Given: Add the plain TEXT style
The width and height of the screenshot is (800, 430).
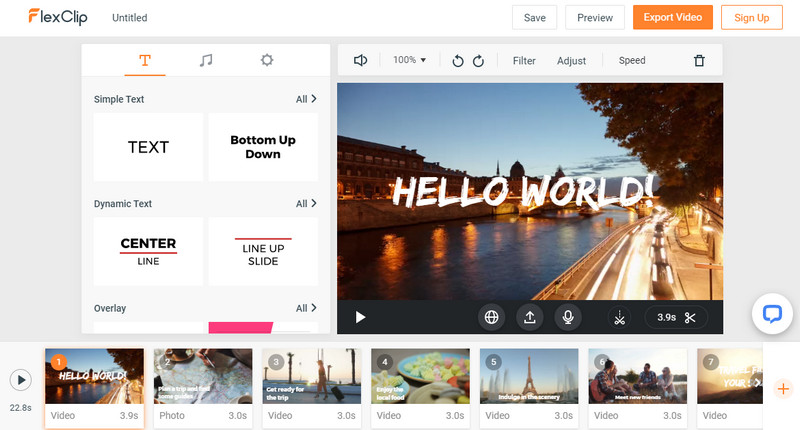Looking at the screenshot, I should tap(148, 147).
